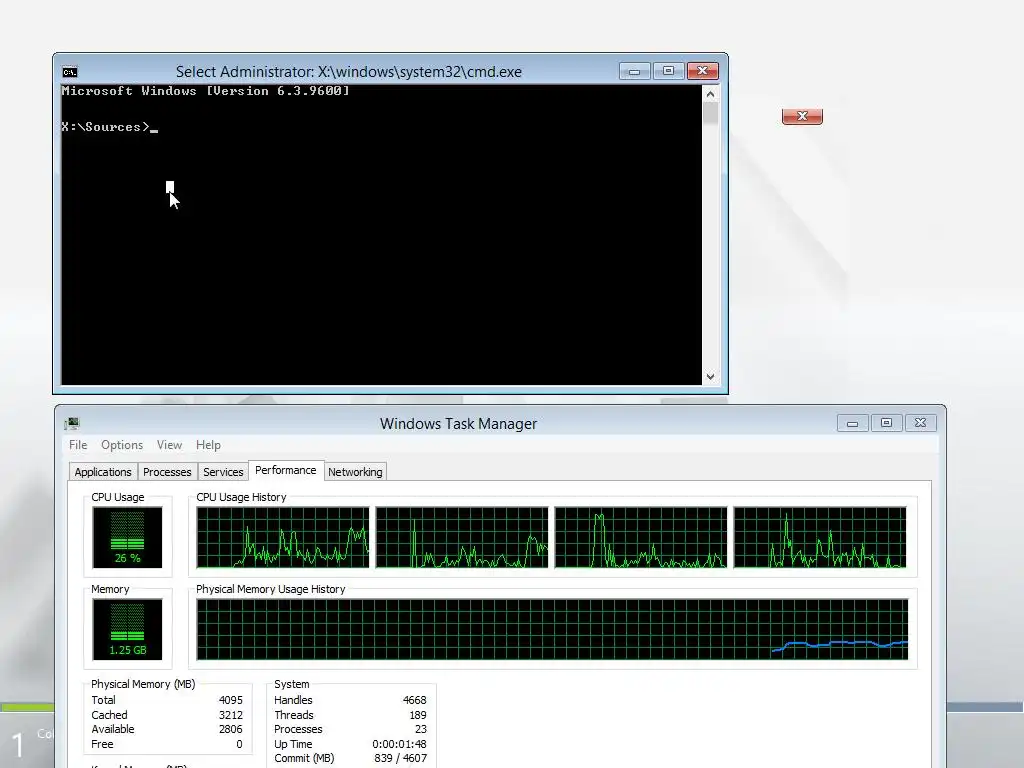Minimize Windows Task Manager
The height and width of the screenshot is (768, 1024).
(x=852, y=423)
